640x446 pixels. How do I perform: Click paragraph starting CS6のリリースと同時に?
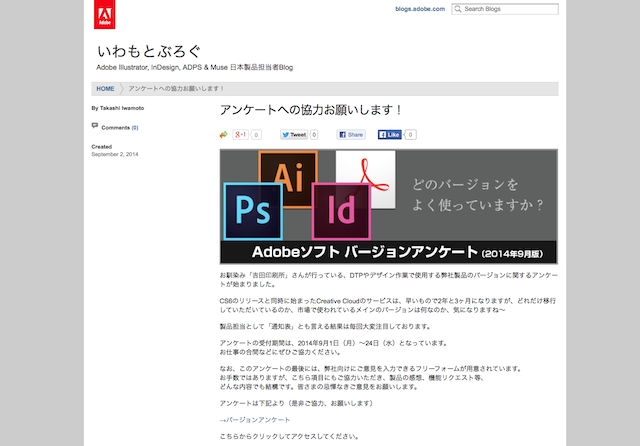[388, 305]
